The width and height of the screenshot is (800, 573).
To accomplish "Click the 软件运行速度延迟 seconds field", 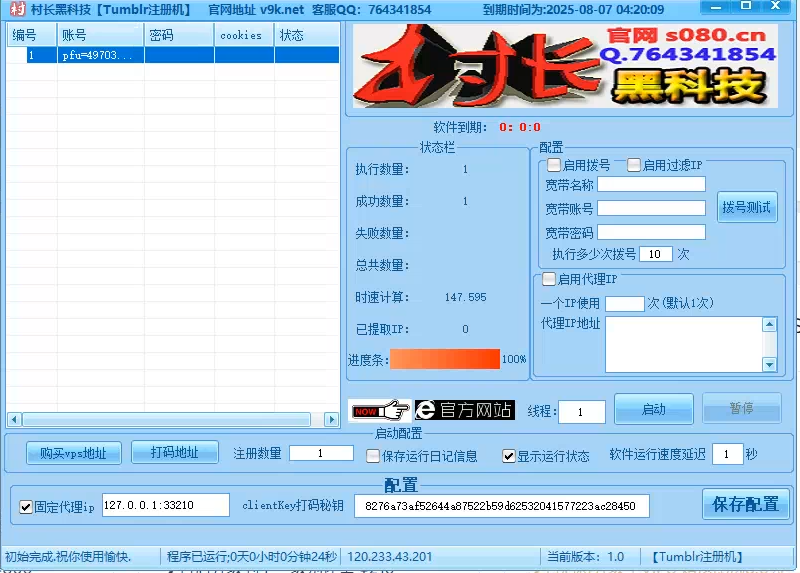I will (728, 454).
